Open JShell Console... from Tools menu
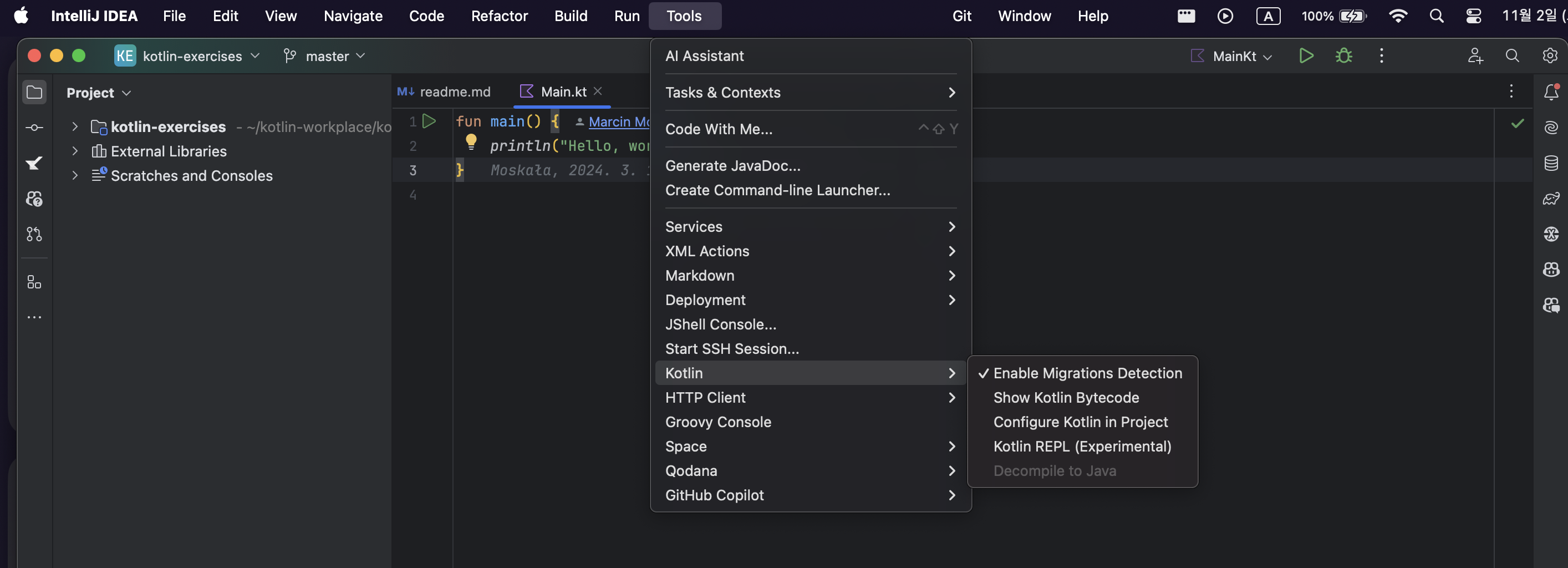 810,324
